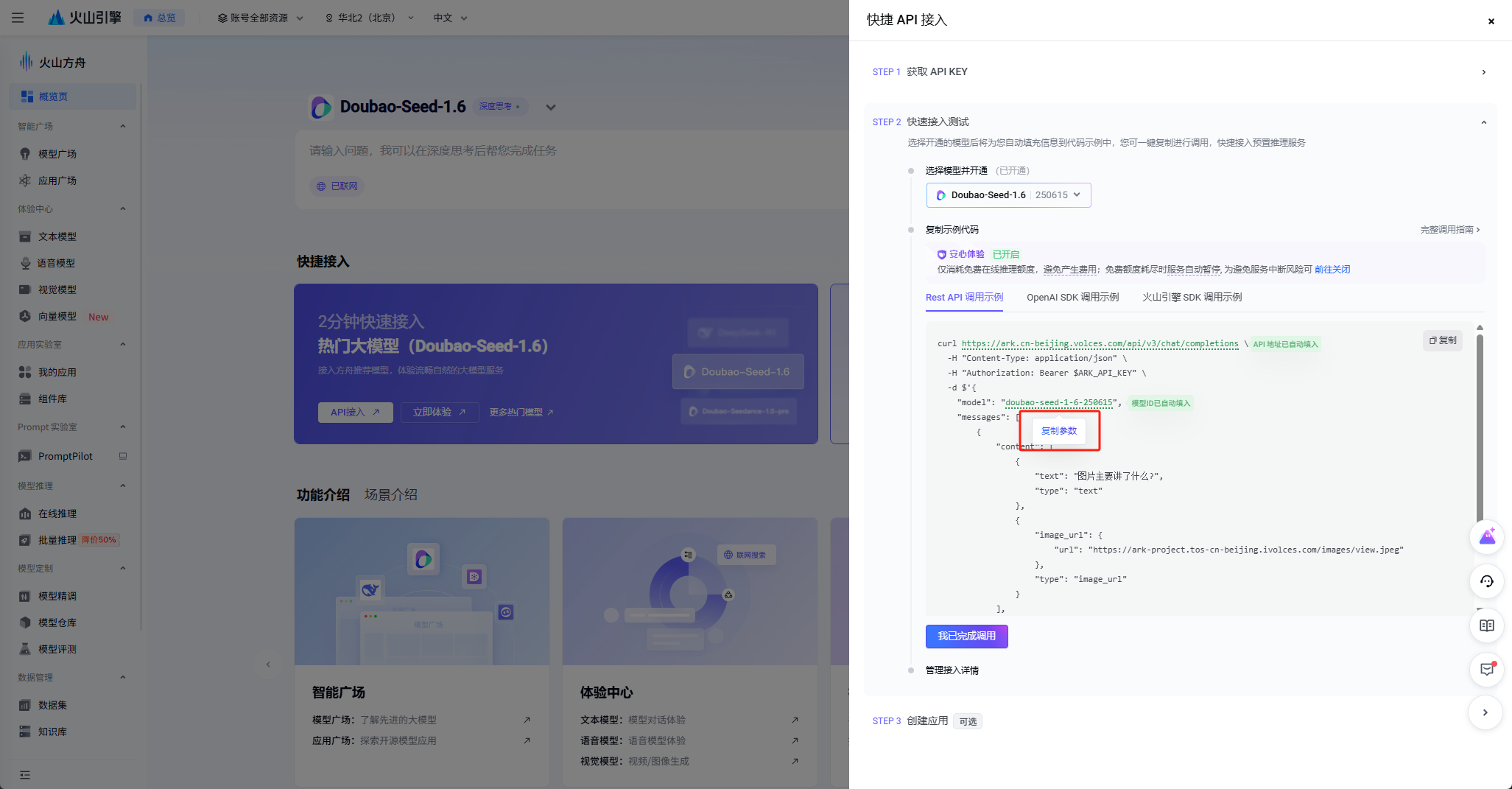Click the 立即体验 button
This screenshot has height=789, width=1512.
pos(439,412)
